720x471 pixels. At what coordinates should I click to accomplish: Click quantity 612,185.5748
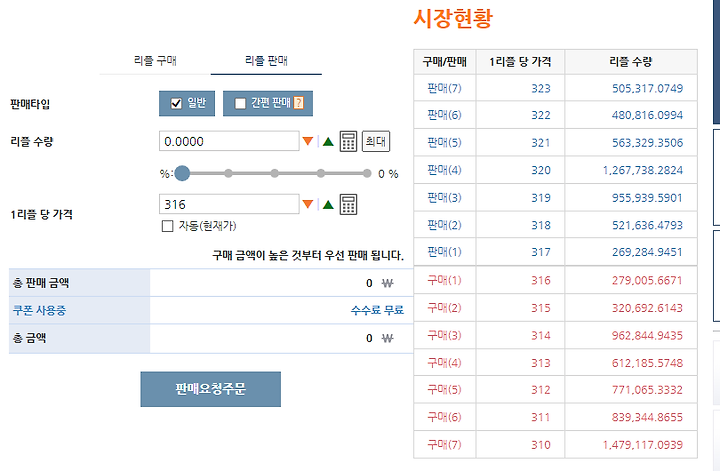coord(647,363)
